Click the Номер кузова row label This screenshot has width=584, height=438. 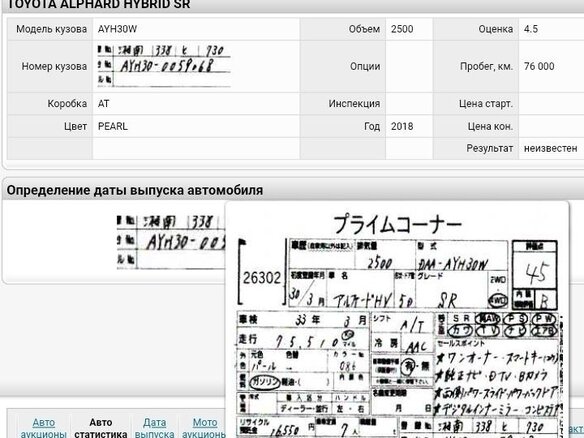tap(54, 66)
